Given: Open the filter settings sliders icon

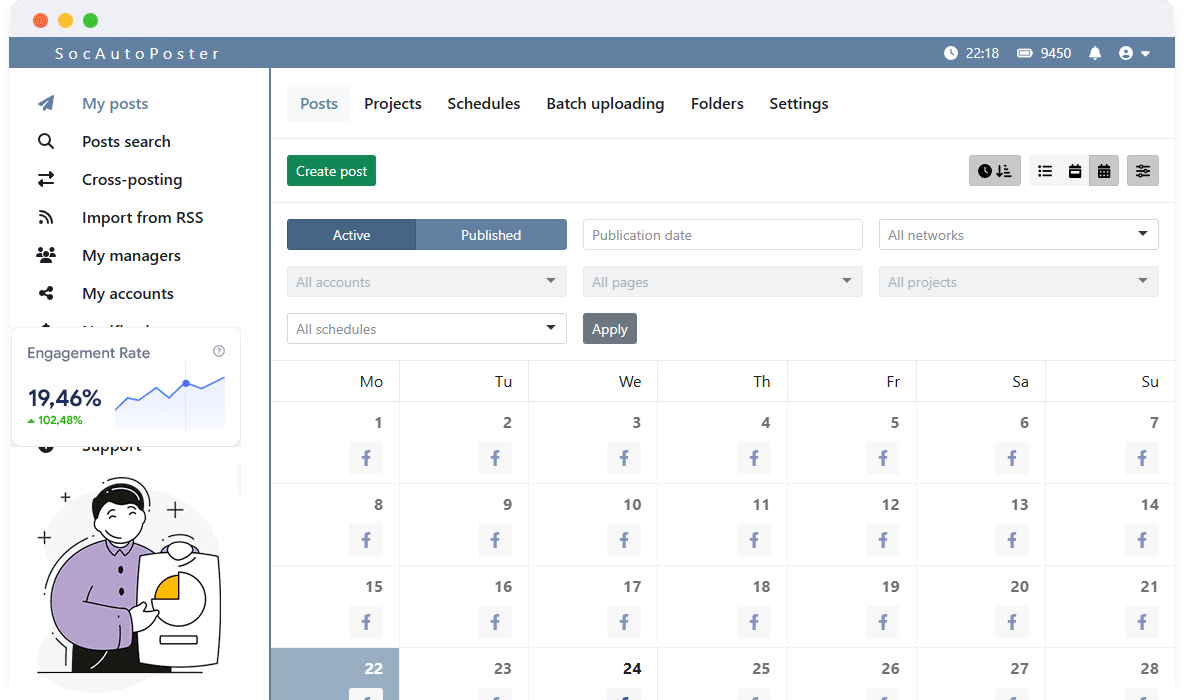Looking at the screenshot, I should [1143, 170].
